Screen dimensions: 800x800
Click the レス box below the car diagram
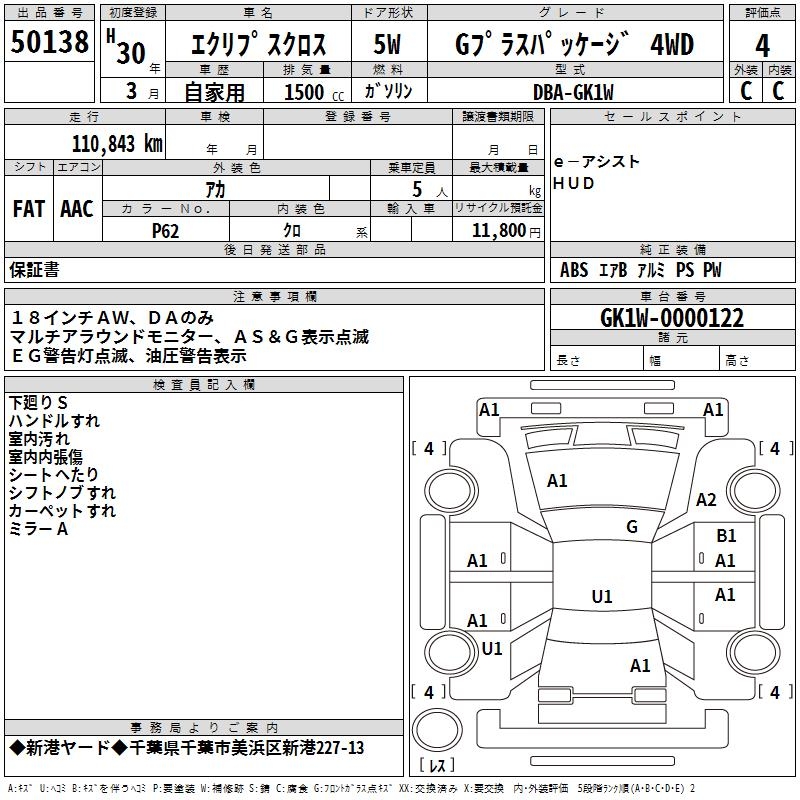click(x=435, y=766)
